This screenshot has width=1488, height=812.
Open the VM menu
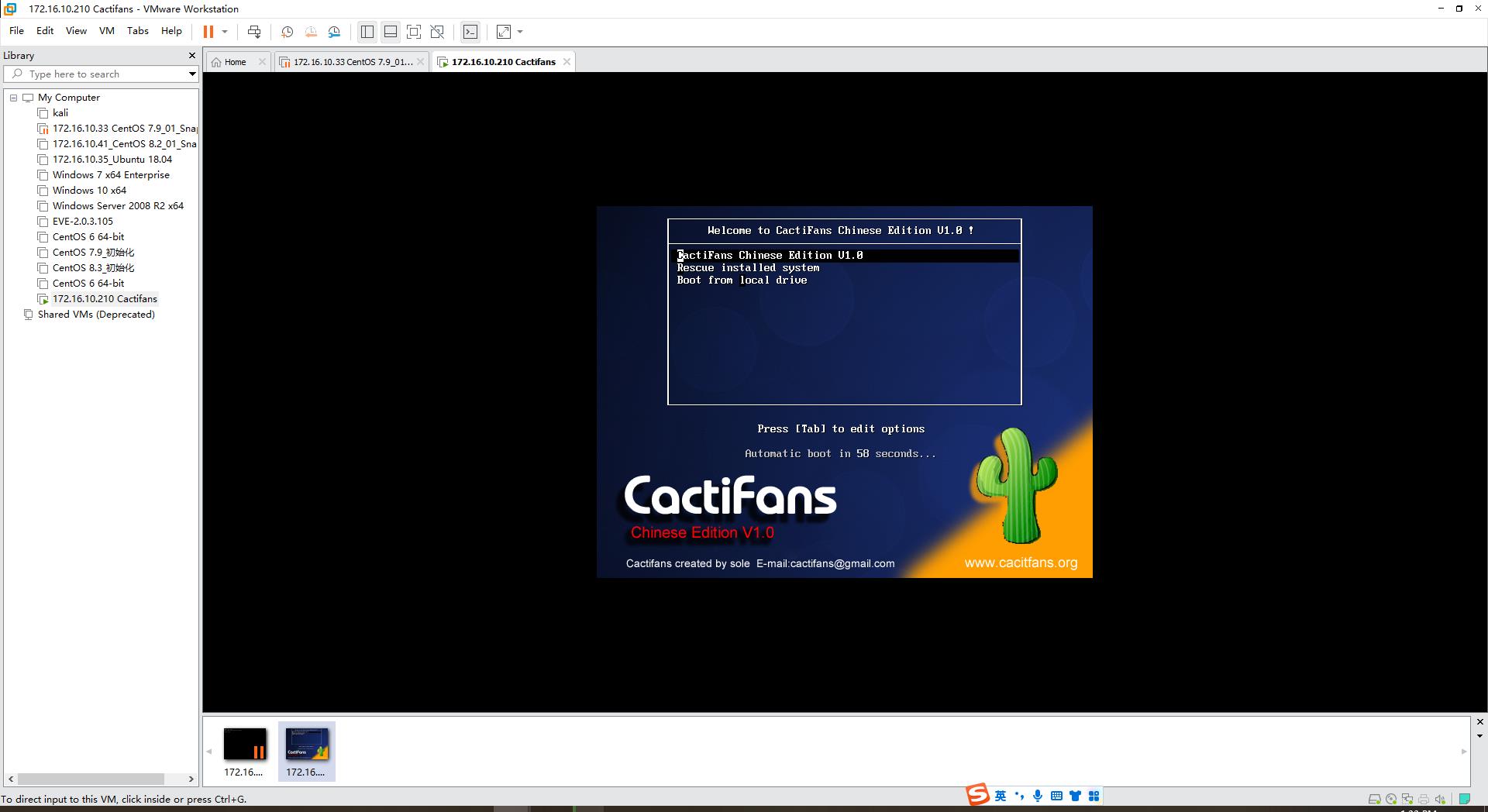pyautogui.click(x=107, y=31)
